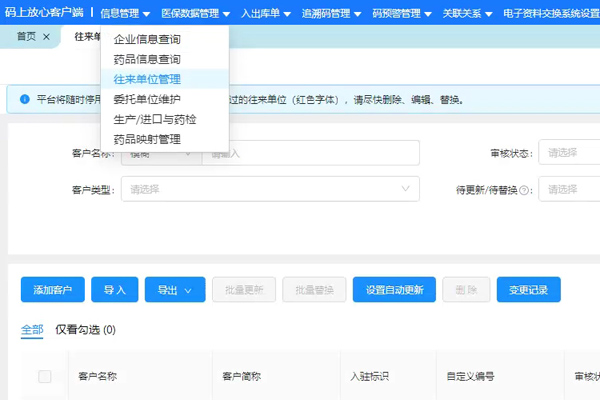The image size is (600, 400).
Task: Open the 审核状态 select box
Action: (568, 153)
